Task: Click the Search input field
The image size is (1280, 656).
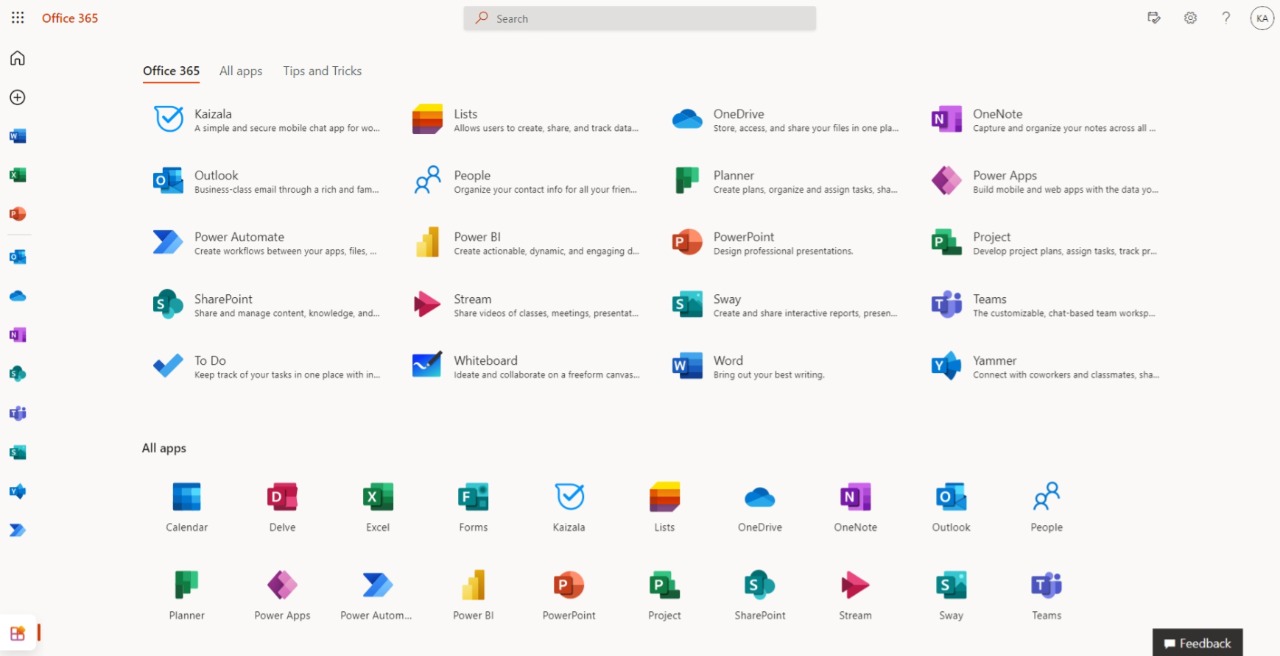Action: (x=640, y=18)
